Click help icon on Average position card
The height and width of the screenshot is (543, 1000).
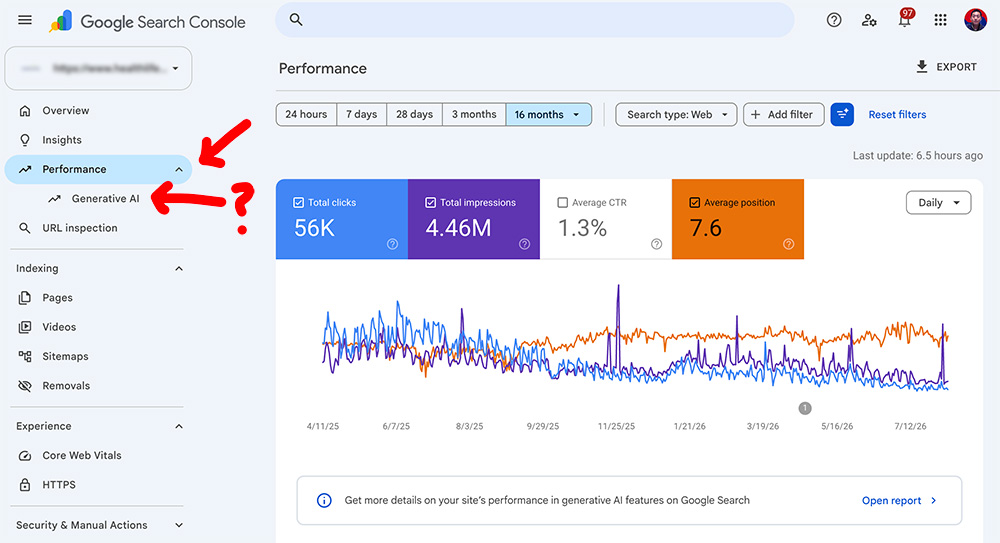[788, 244]
